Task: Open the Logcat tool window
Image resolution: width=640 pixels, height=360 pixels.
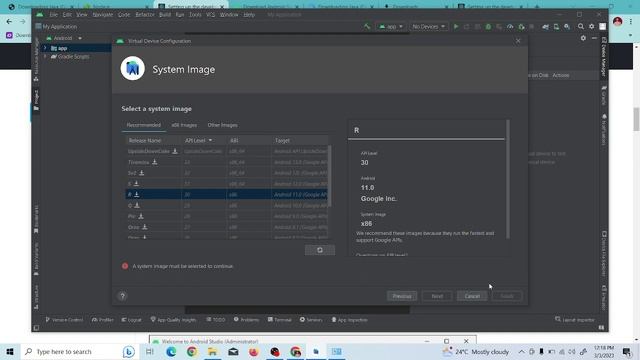Action: click(131, 320)
